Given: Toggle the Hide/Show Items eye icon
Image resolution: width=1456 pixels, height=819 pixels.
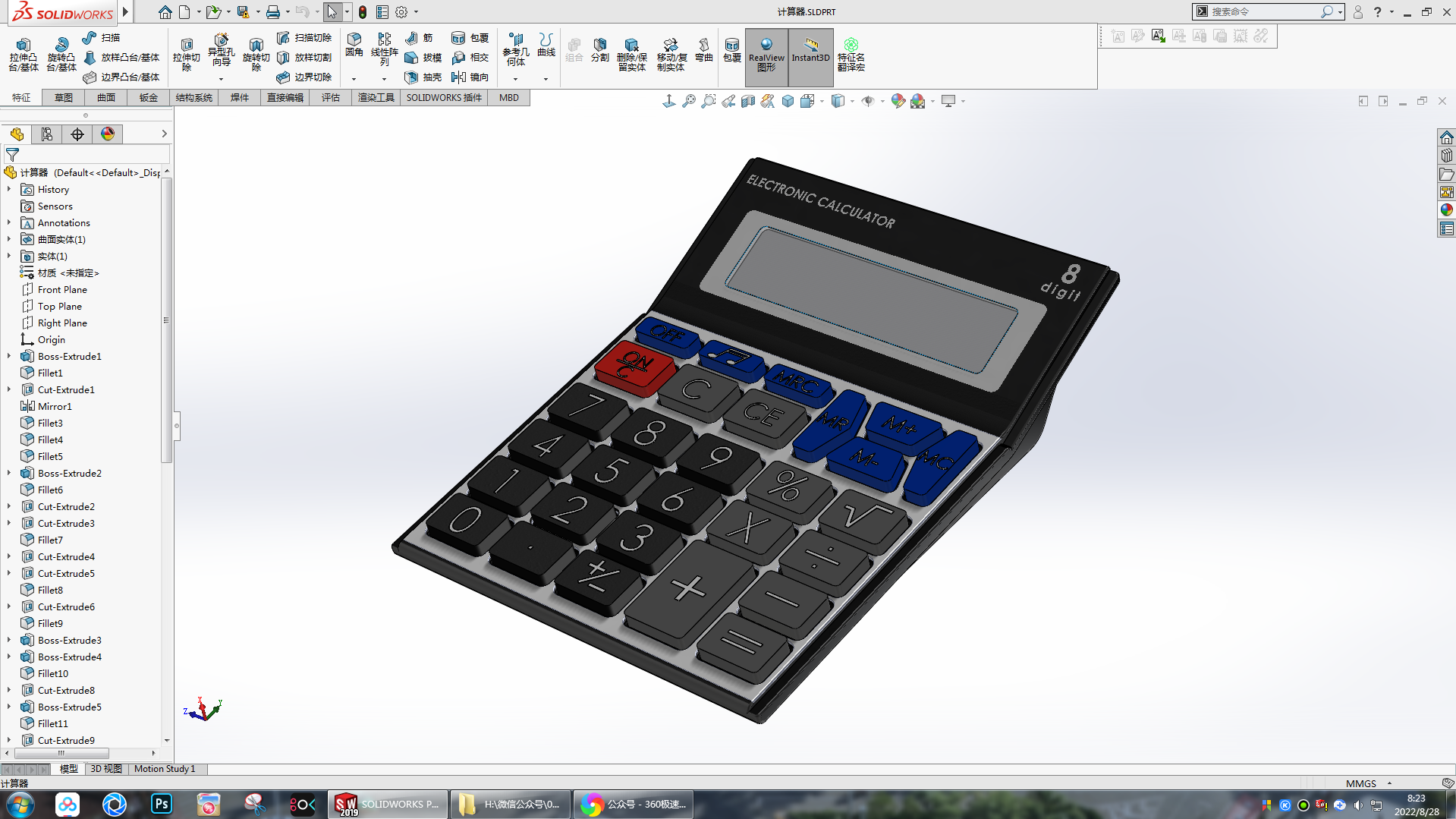Looking at the screenshot, I should 867,101.
